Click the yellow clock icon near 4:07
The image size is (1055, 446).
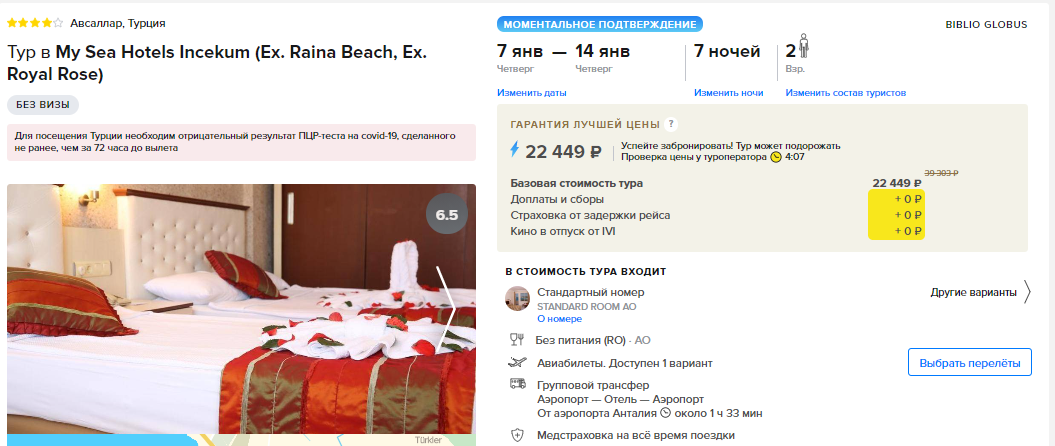(x=776, y=157)
